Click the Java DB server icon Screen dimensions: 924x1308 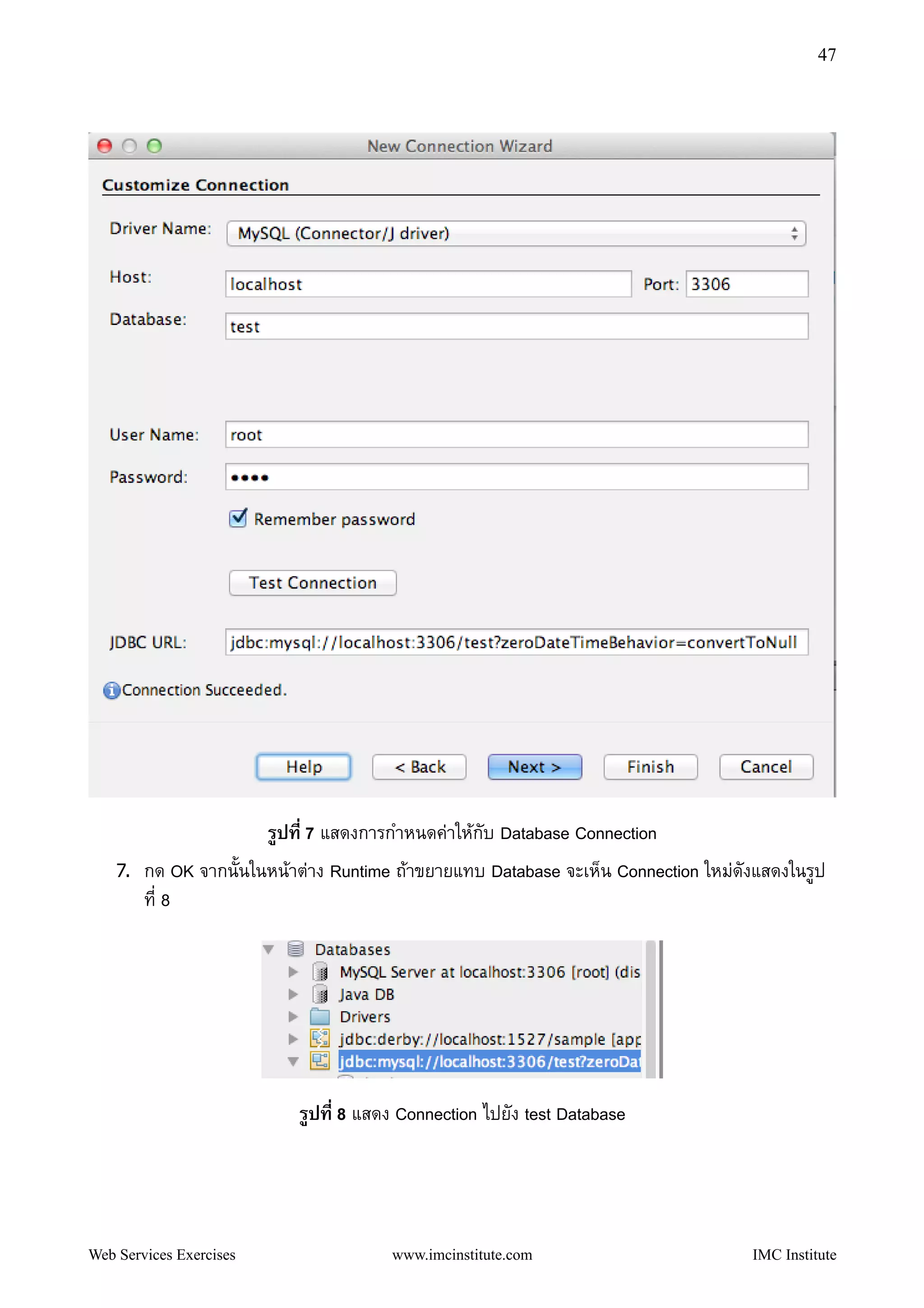point(320,994)
